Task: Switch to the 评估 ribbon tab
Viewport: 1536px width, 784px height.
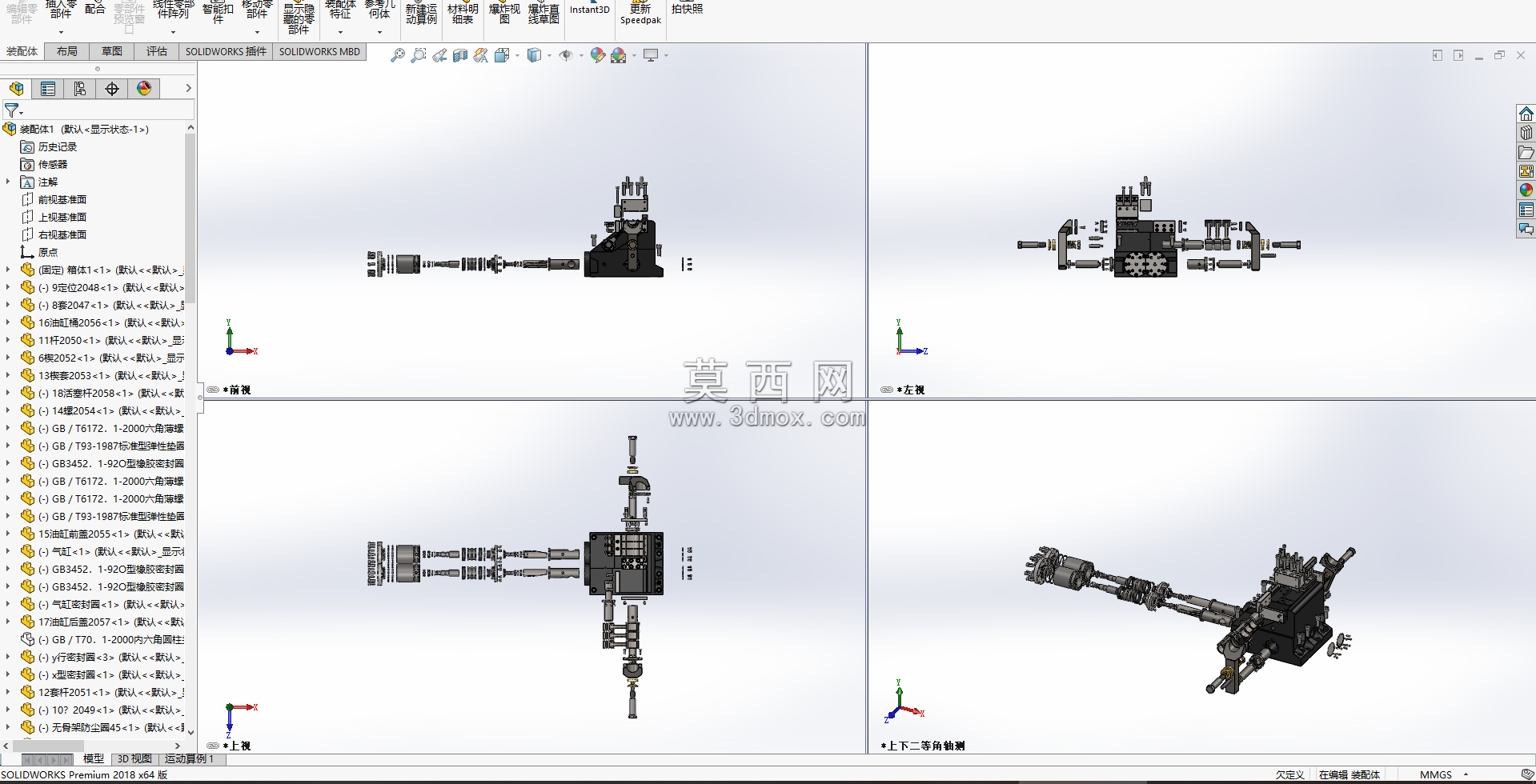Action: click(157, 51)
